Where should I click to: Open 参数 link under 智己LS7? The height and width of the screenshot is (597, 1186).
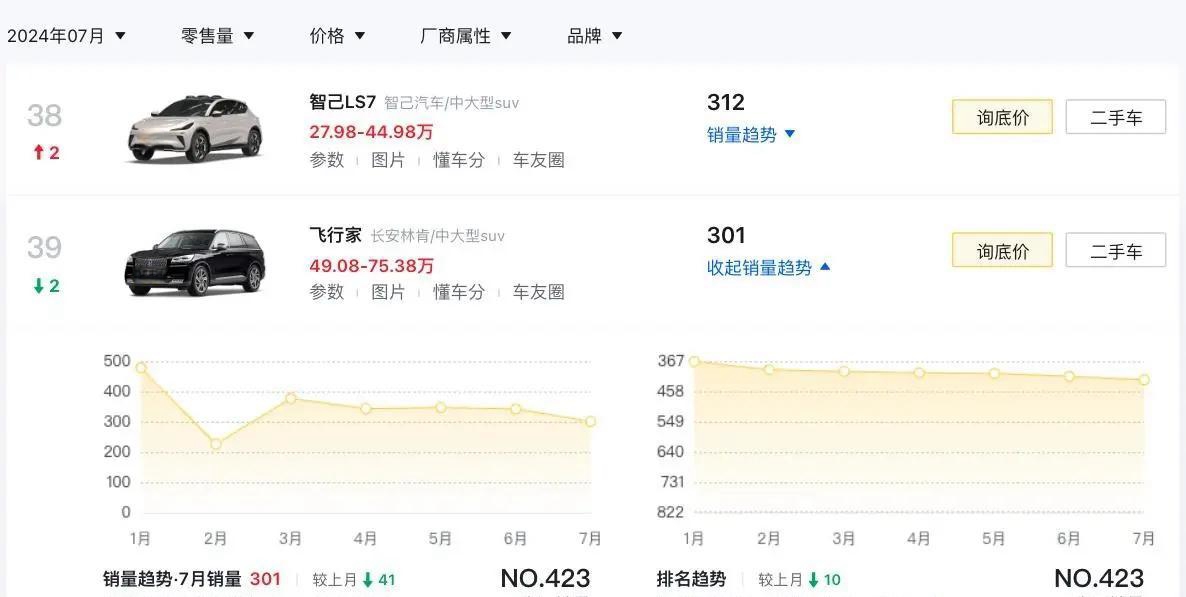pos(327,160)
